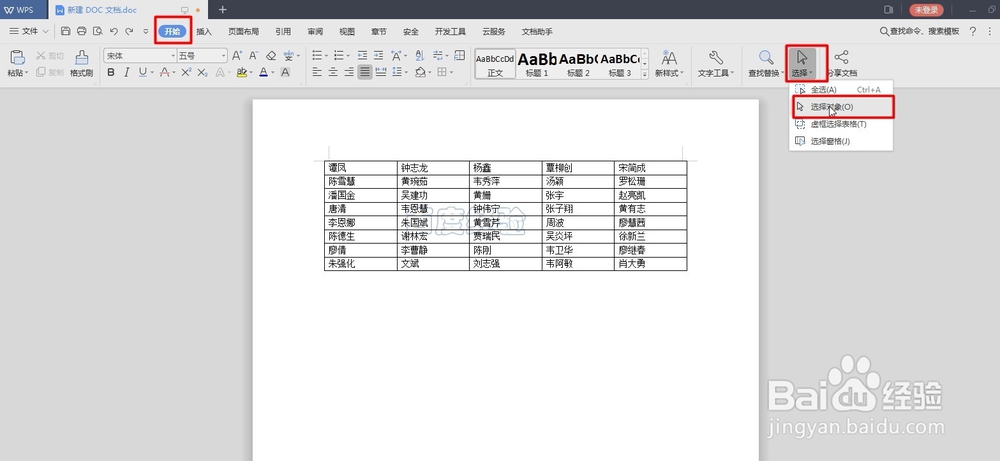Click Share Document (分享文档) icon
This screenshot has height=461, width=1000.
point(841,57)
